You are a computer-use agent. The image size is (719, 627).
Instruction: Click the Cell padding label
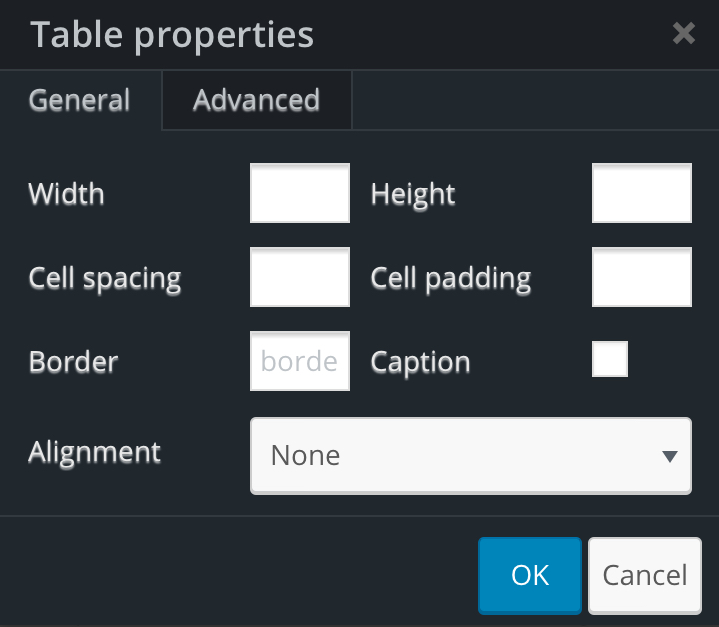click(x=450, y=278)
